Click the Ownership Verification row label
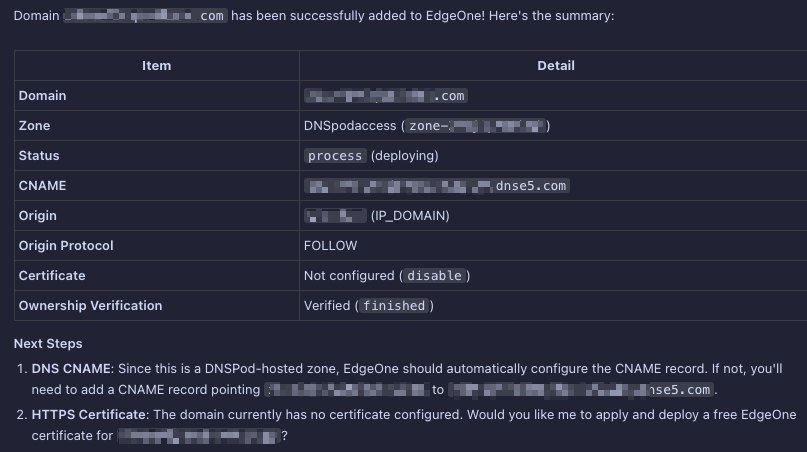807x452 pixels. [91, 306]
